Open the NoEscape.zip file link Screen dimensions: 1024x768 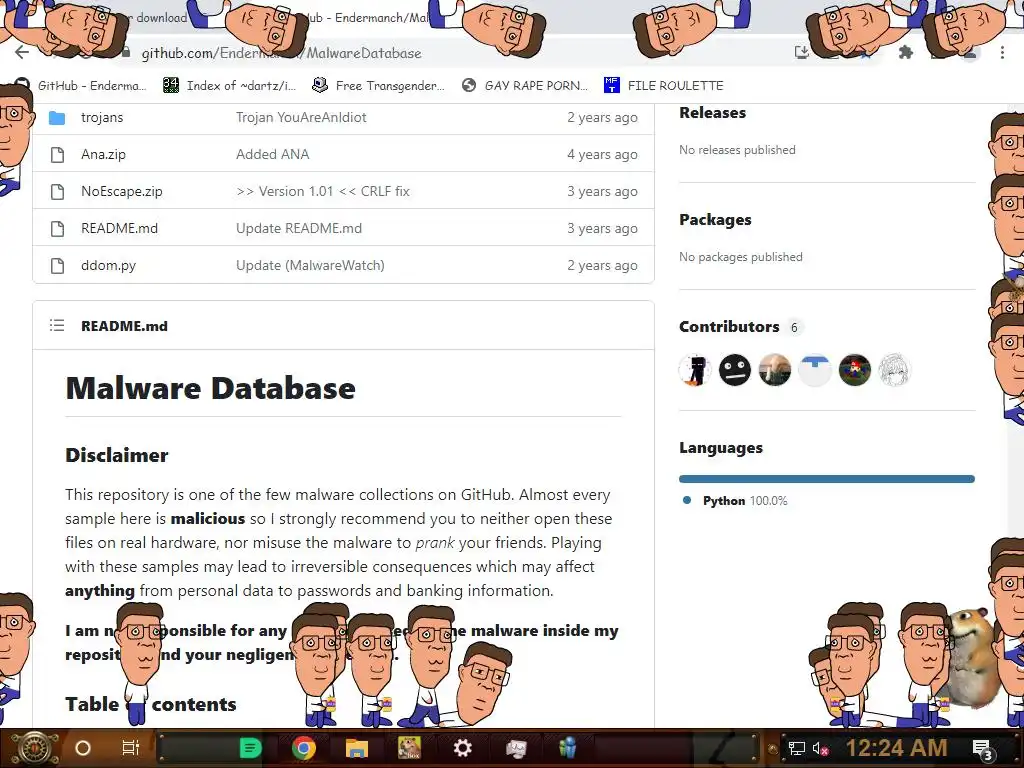121,191
